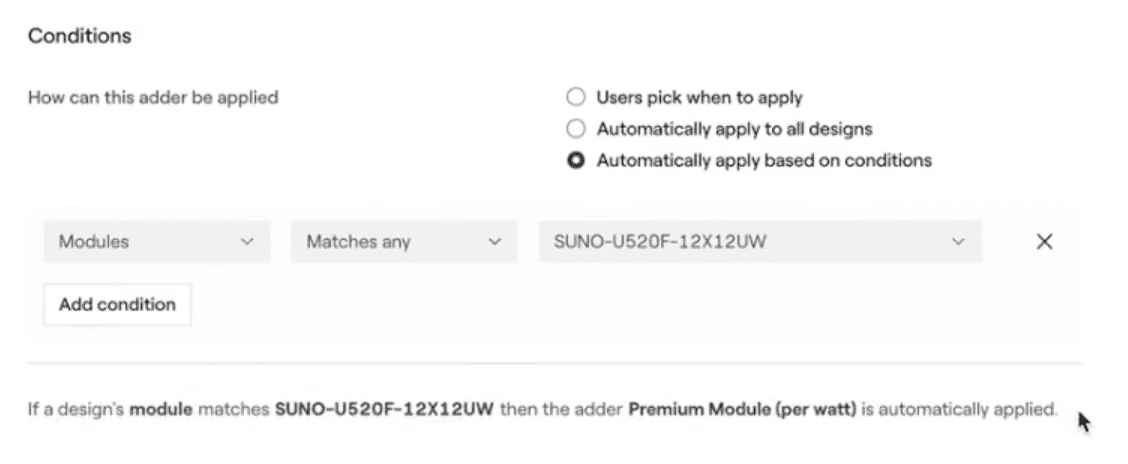The image size is (1128, 464).
Task: Select the 'Automatically apply based on conditions' radio circle
Action: click(x=576, y=160)
